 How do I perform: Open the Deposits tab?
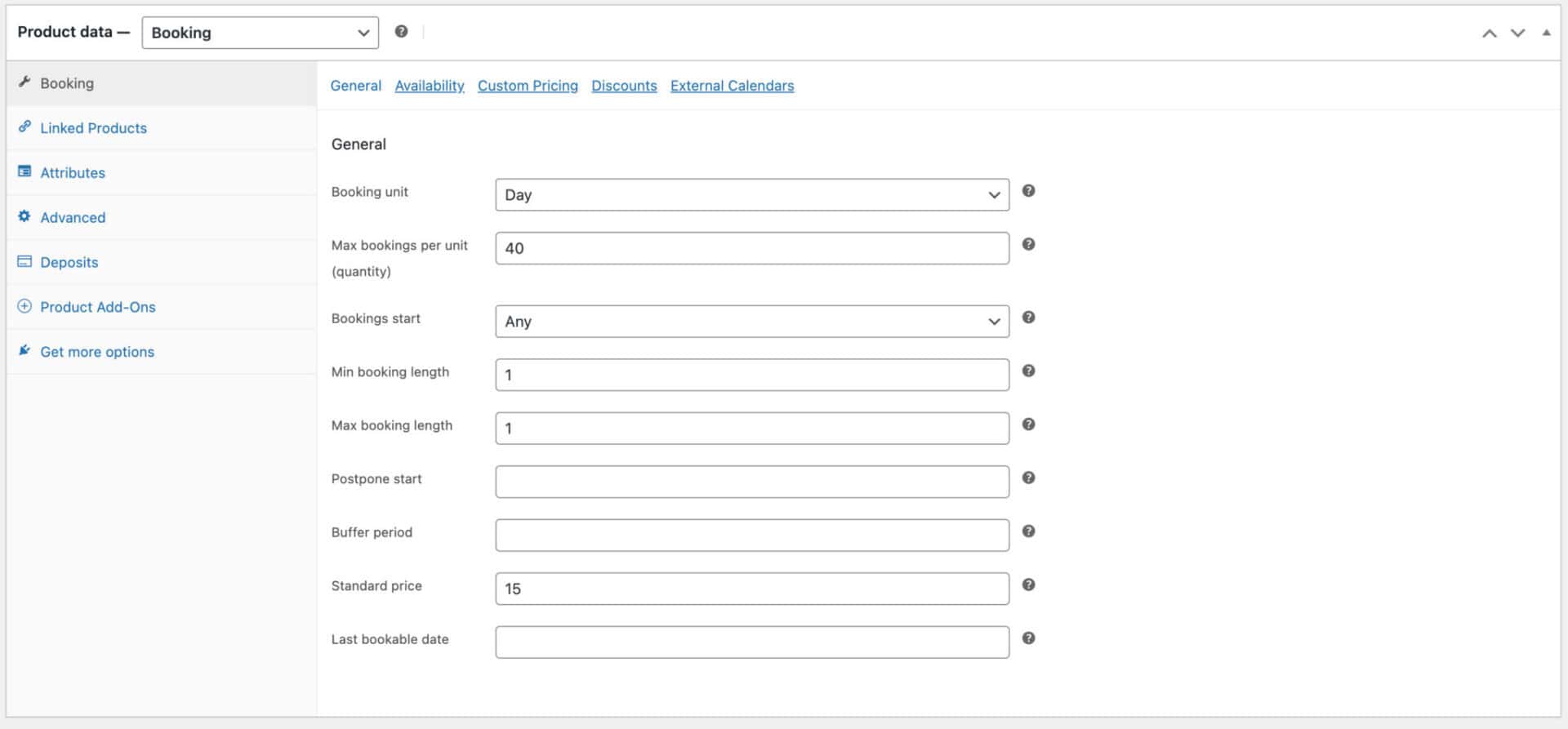162,263
